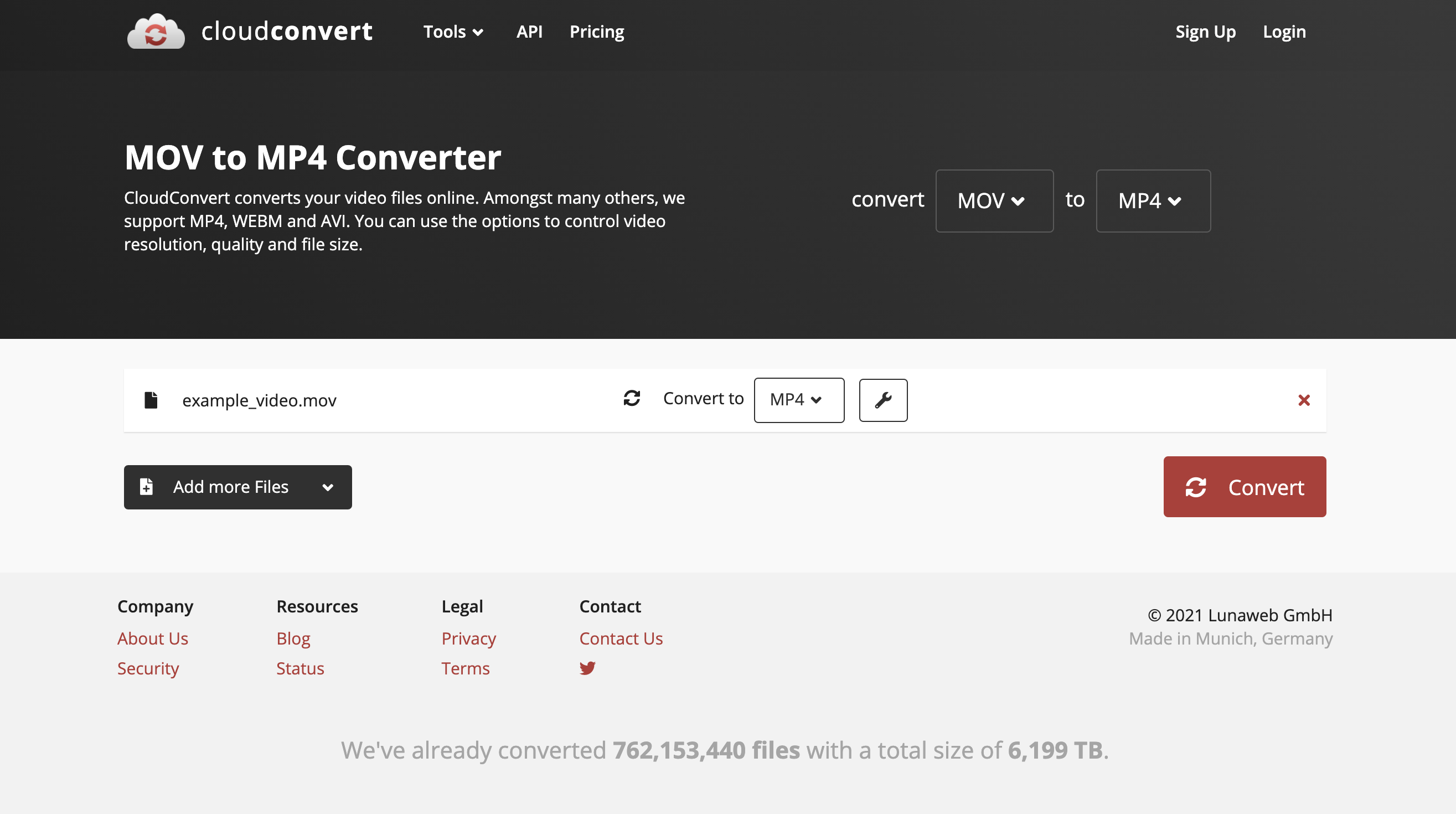The width and height of the screenshot is (1456, 814).
Task: Remove example_video.mov with the red X
Action: point(1304,400)
